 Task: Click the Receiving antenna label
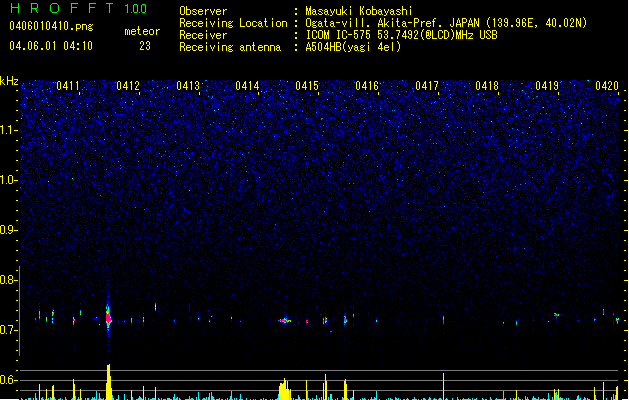click(x=230, y=47)
